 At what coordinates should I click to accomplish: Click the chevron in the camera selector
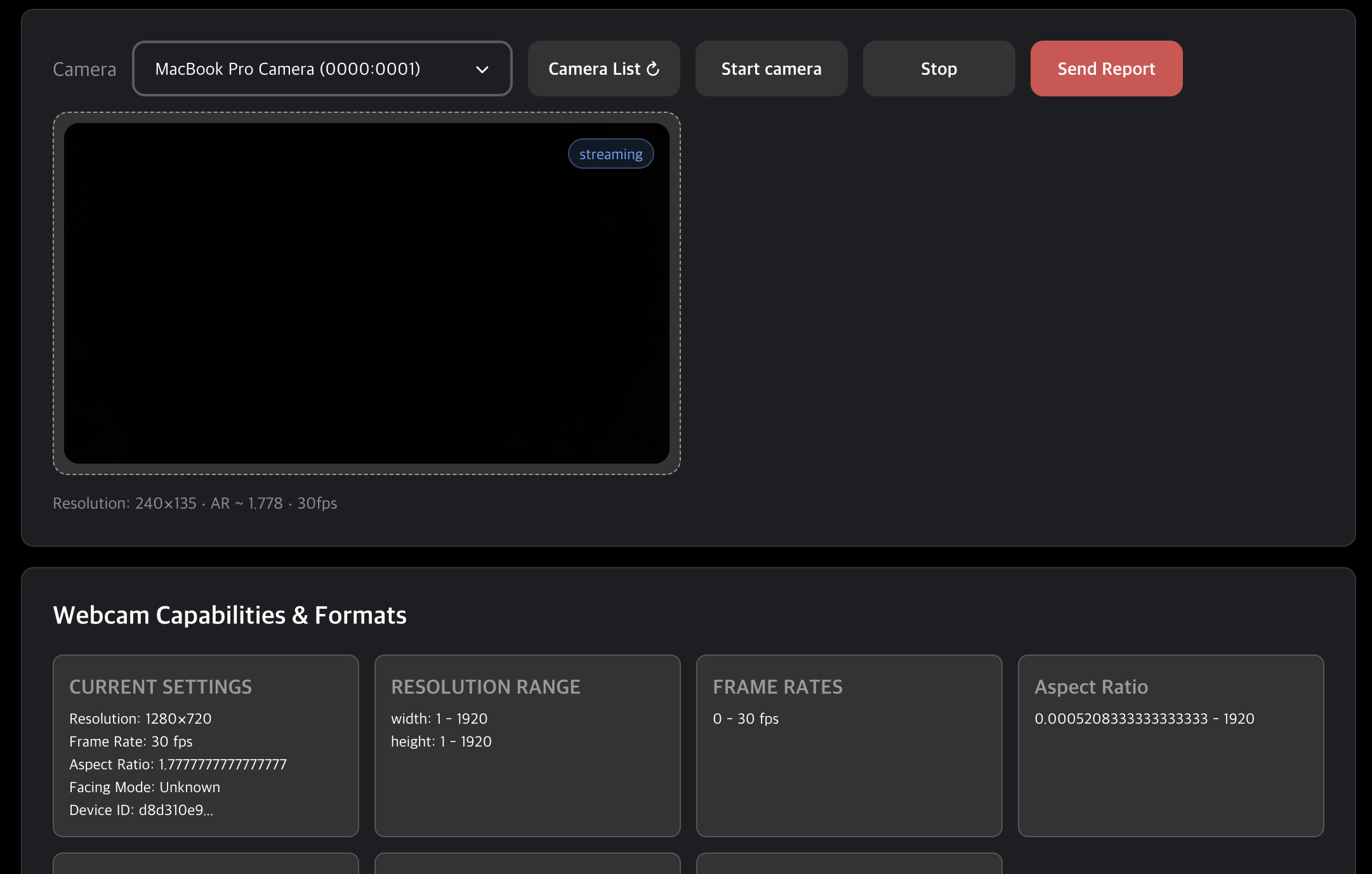(481, 68)
